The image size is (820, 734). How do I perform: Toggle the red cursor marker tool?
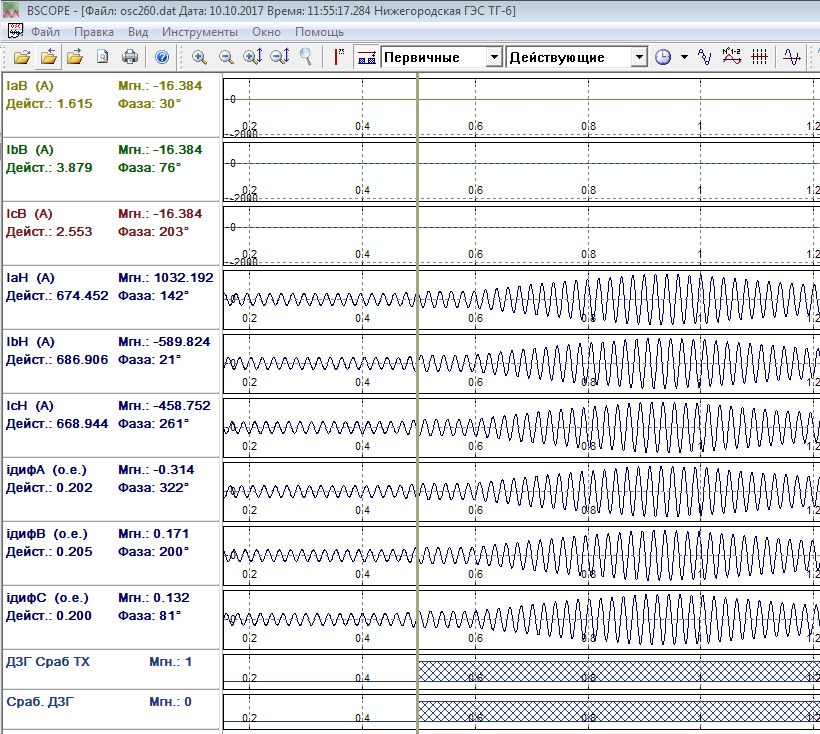(x=339, y=57)
